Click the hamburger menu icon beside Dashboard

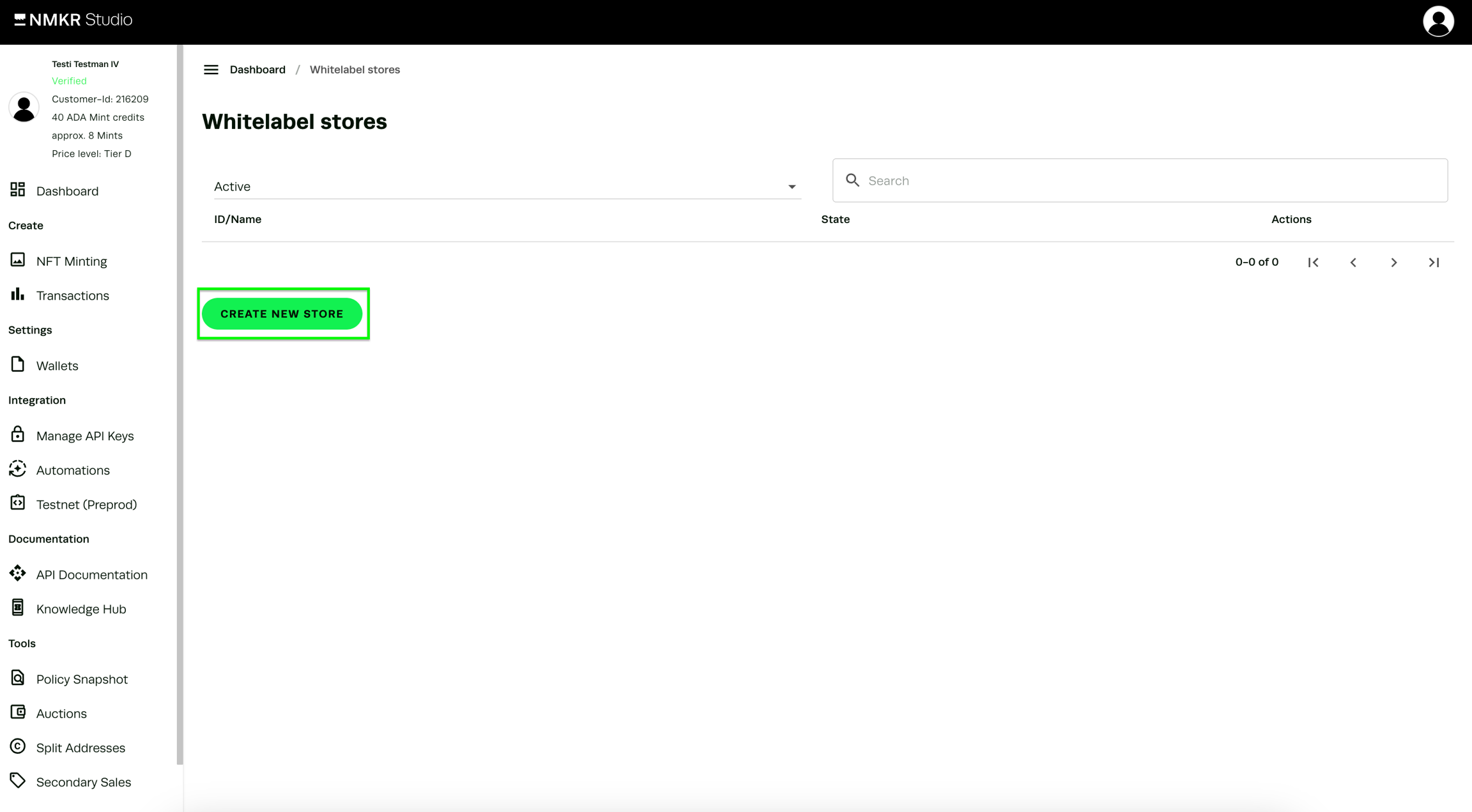click(211, 70)
